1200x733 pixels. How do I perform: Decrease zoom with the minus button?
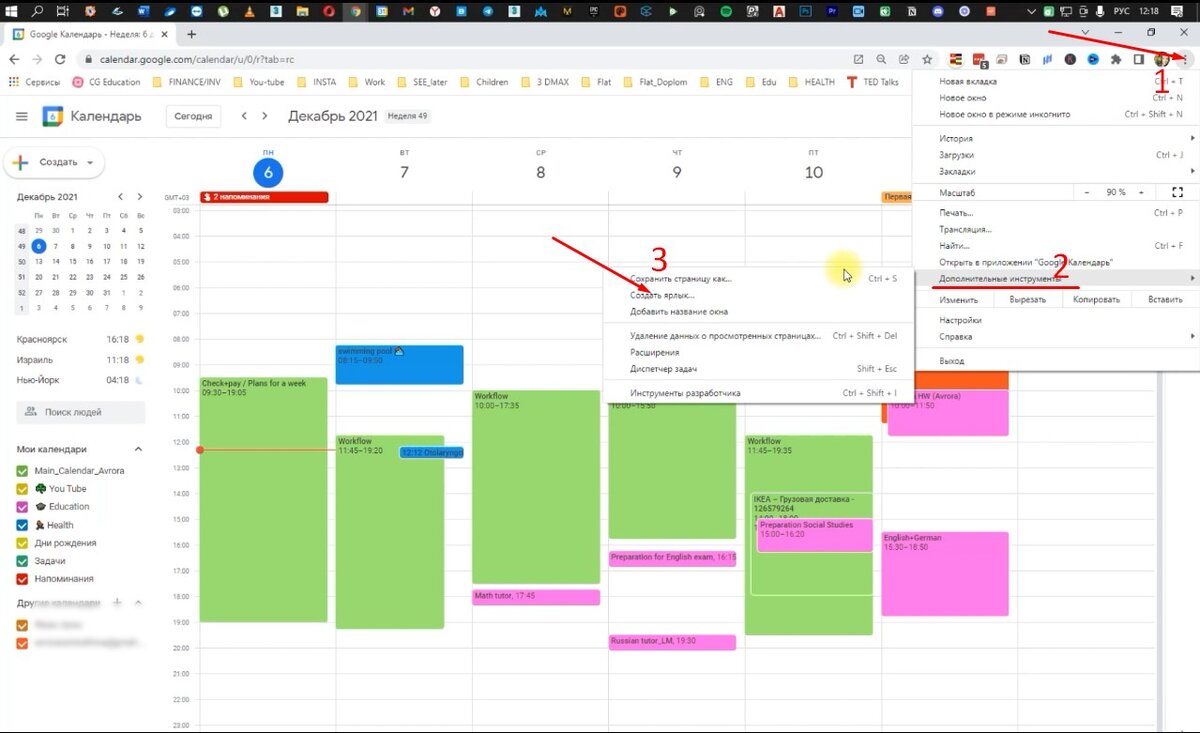(1087, 192)
